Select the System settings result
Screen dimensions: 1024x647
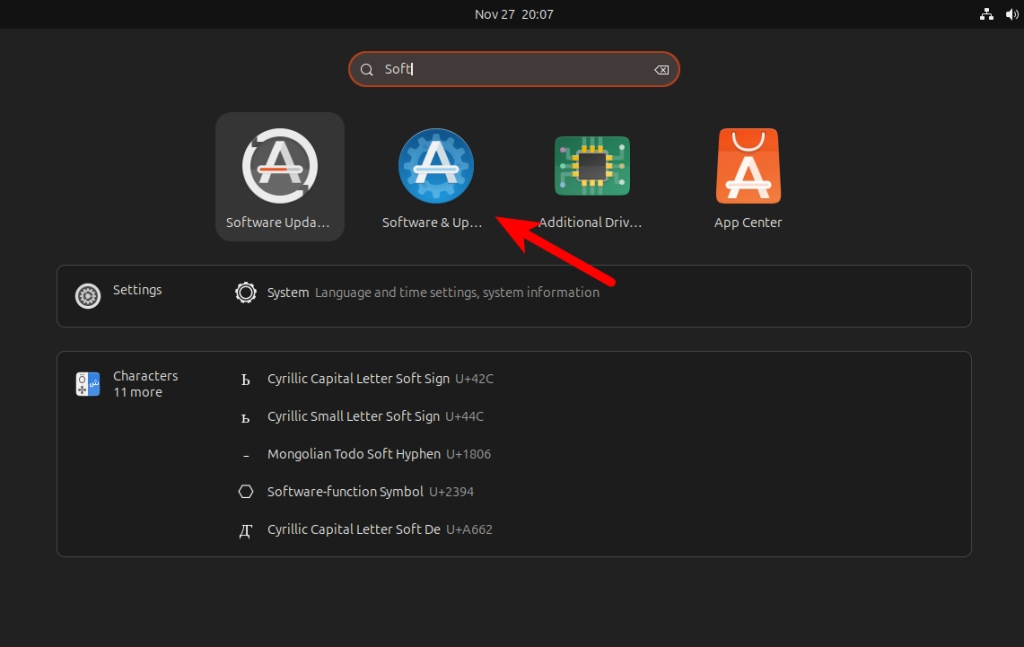(x=288, y=293)
